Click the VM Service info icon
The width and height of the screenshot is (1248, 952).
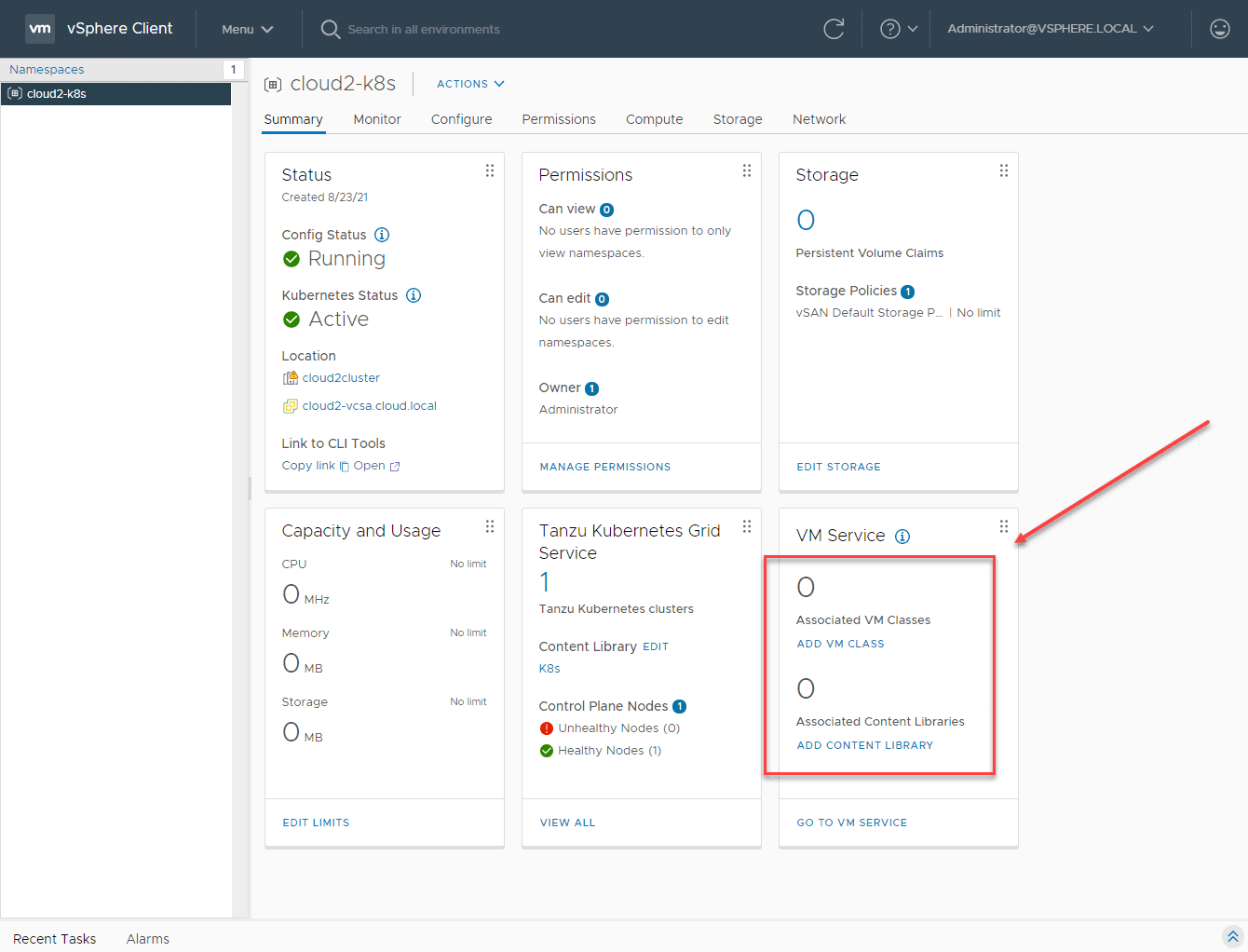pos(902,537)
